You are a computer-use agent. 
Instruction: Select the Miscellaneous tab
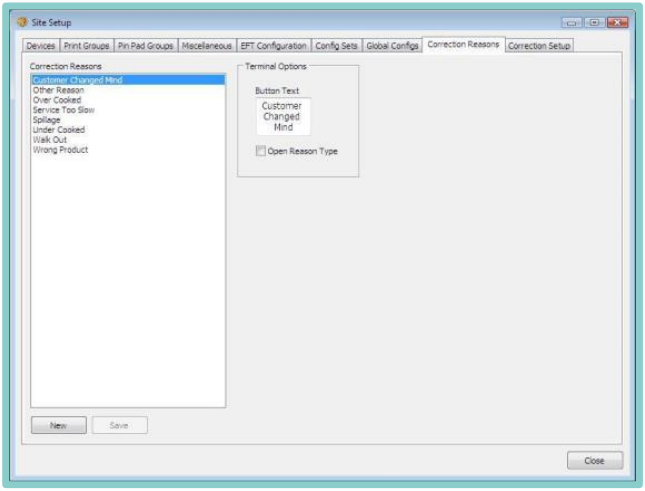click(207, 46)
